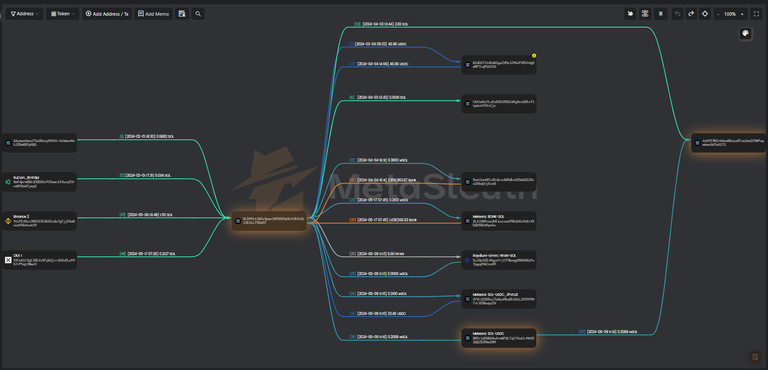The width and height of the screenshot is (768, 370).
Task: Open the Token filter dropdown
Action: pyautogui.click(x=63, y=14)
